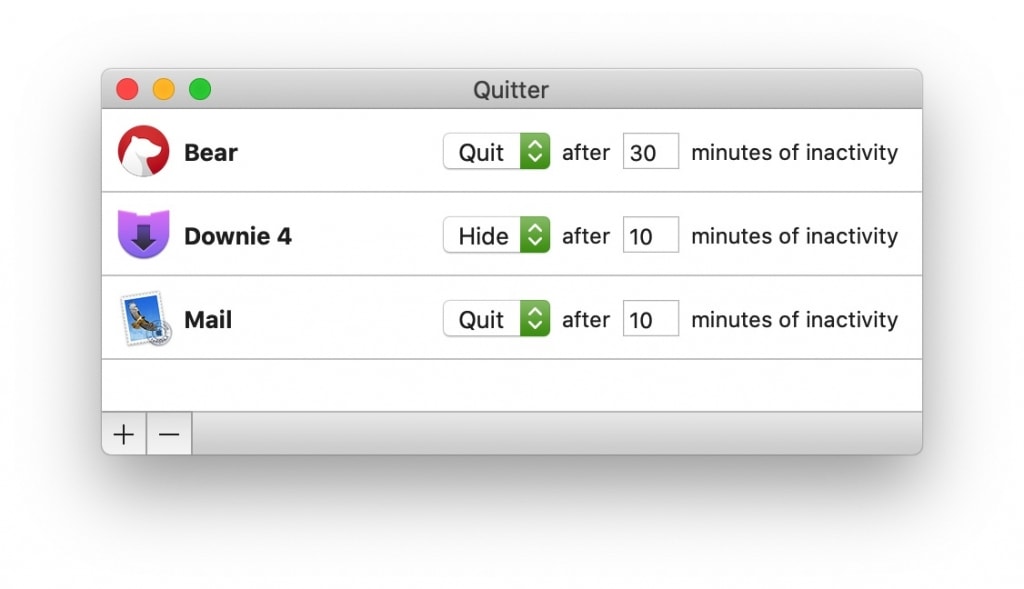1024x589 pixels.
Task: Click the empty row below Mail
Action: point(512,385)
